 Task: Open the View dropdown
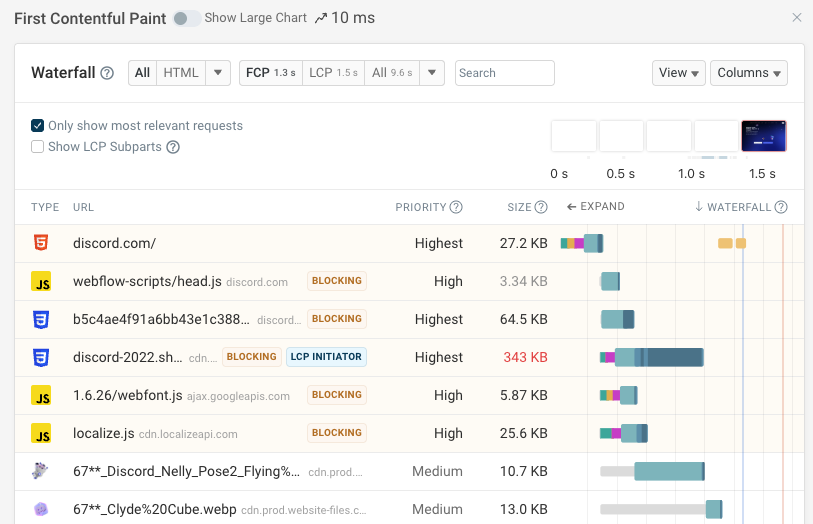click(679, 73)
